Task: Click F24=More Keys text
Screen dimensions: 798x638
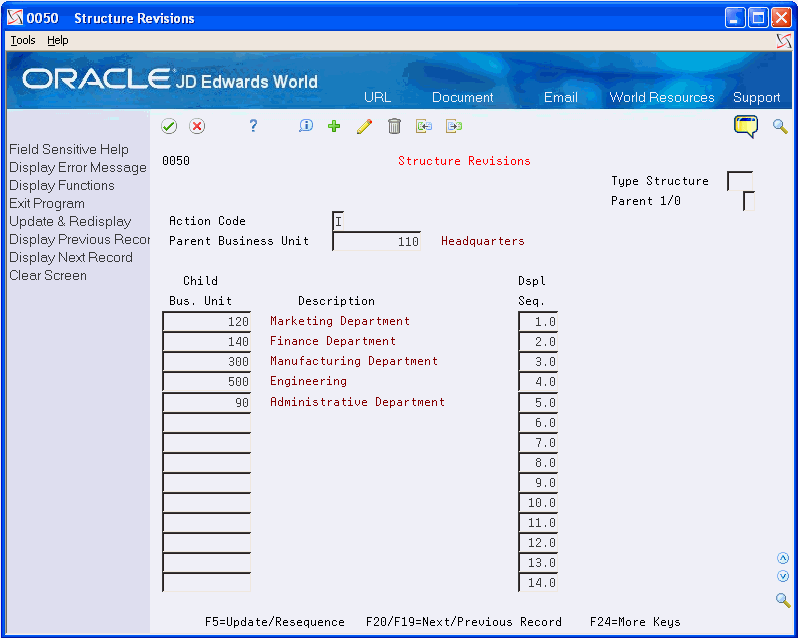Action: coord(635,622)
